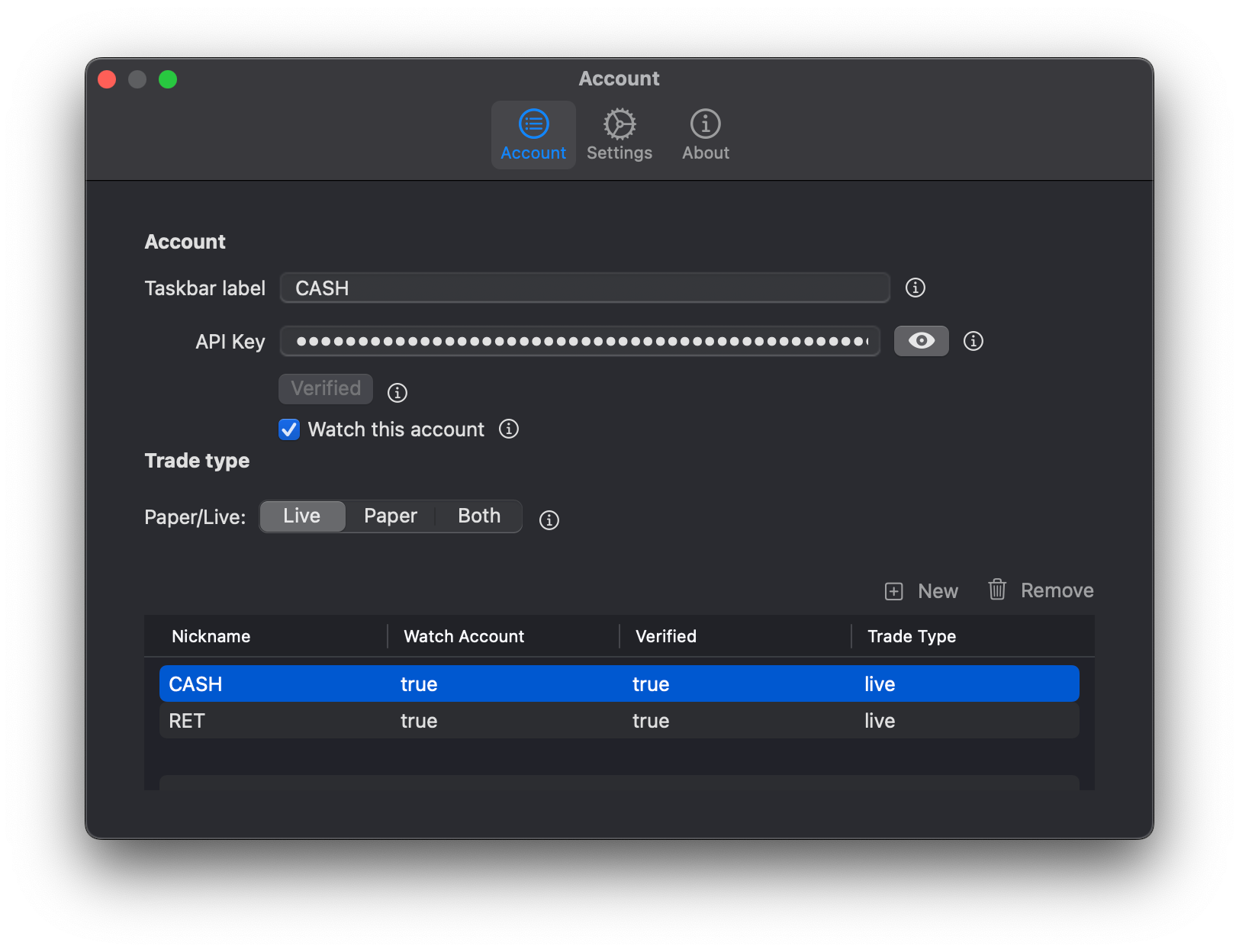1239x952 pixels.
Task: Click the About info icon in toolbar
Action: point(704,124)
